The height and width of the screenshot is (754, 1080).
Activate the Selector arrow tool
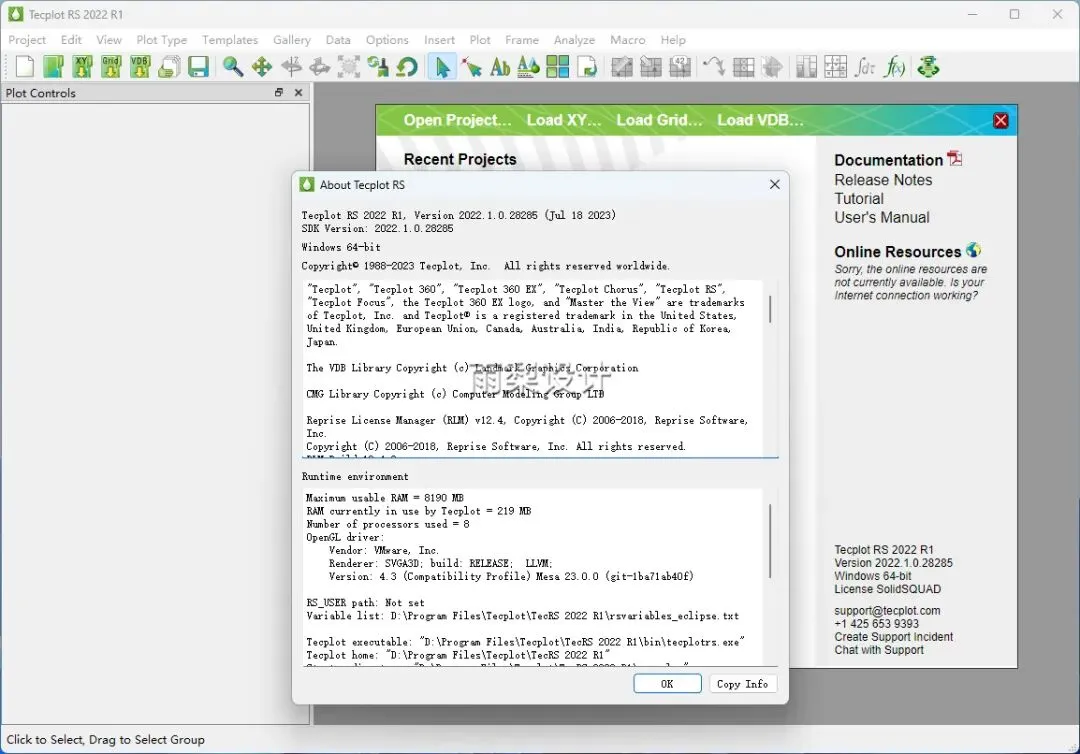pyautogui.click(x=442, y=67)
